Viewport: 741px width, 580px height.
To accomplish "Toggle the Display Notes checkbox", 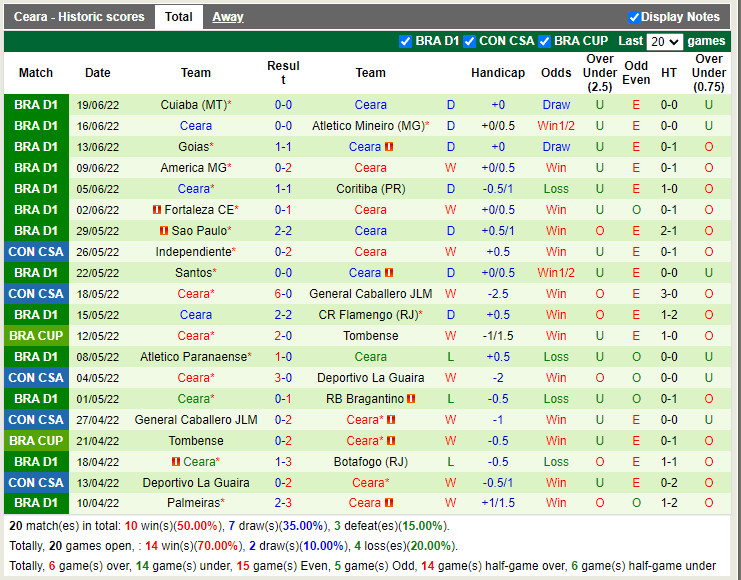I will tap(634, 17).
